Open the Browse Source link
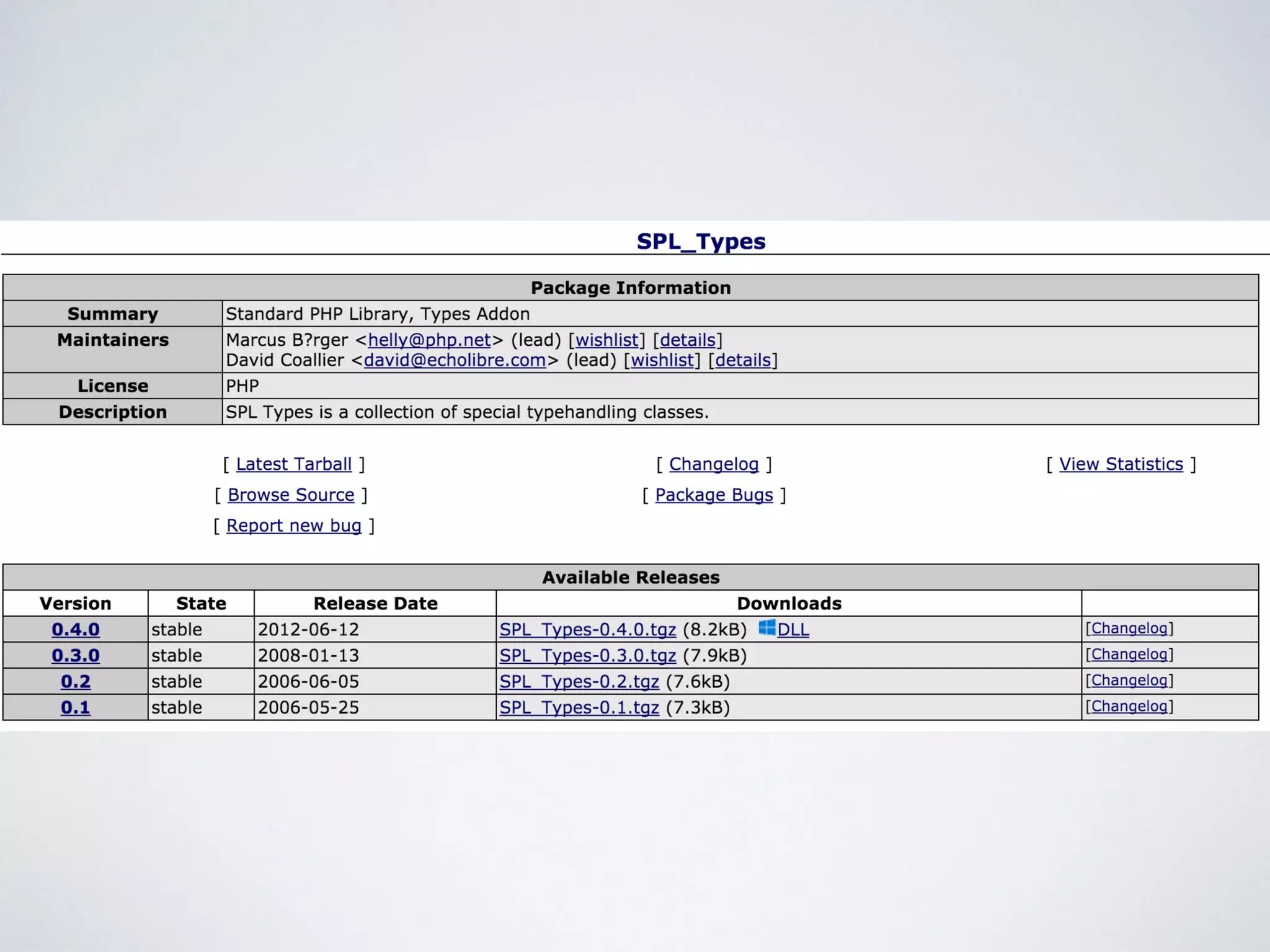Screen dimensions: 1270x952 point(291,495)
